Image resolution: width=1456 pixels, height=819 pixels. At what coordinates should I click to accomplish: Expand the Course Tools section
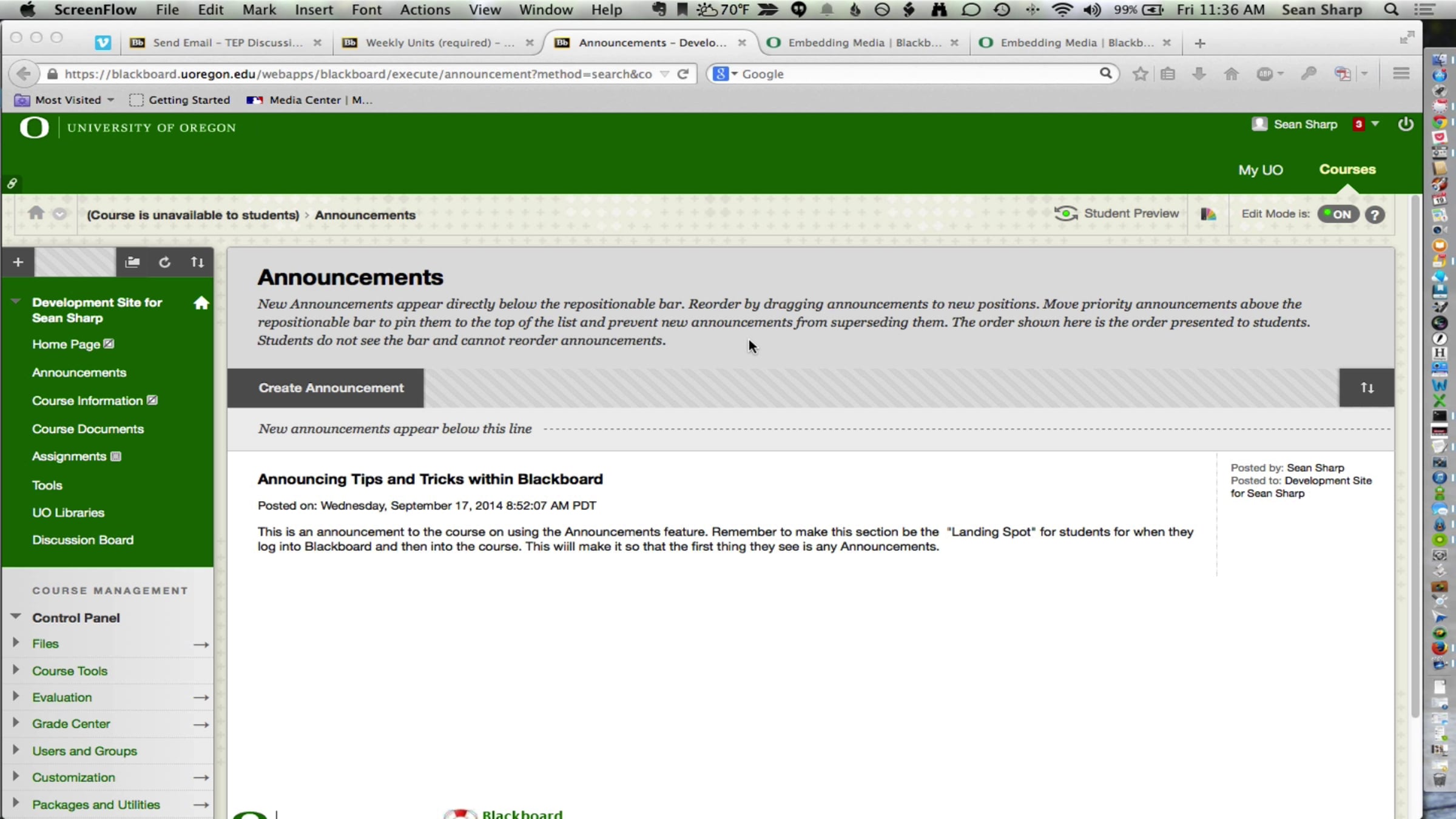(16, 670)
